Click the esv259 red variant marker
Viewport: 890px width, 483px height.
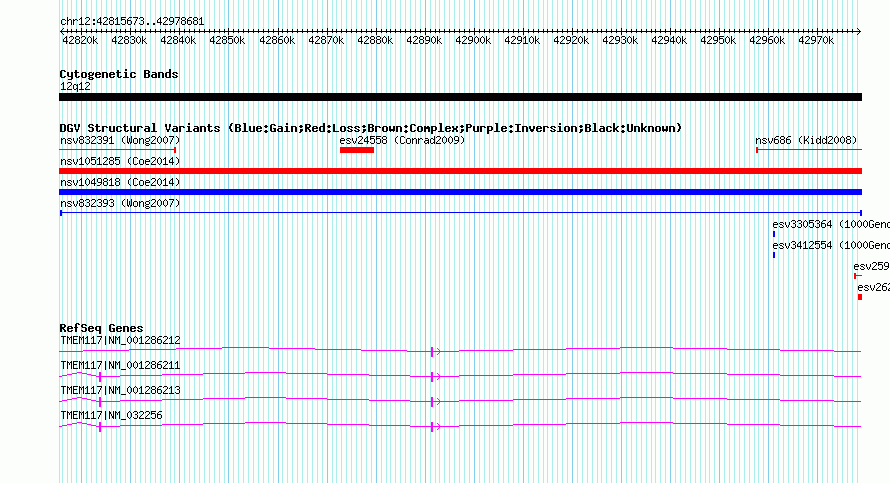tap(858, 276)
